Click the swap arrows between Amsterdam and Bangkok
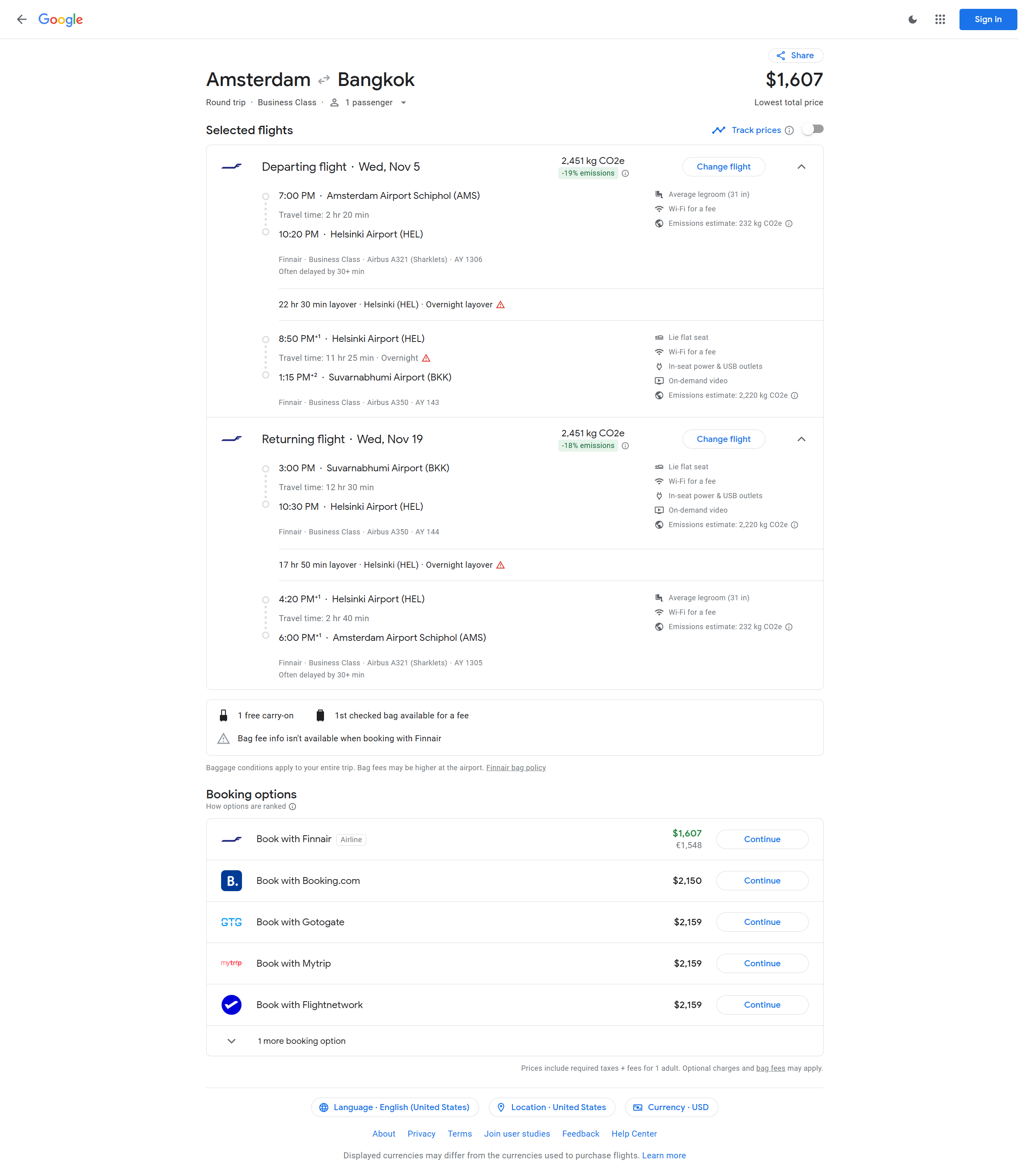Image resolution: width=1019 pixels, height=1176 pixels. 324,80
